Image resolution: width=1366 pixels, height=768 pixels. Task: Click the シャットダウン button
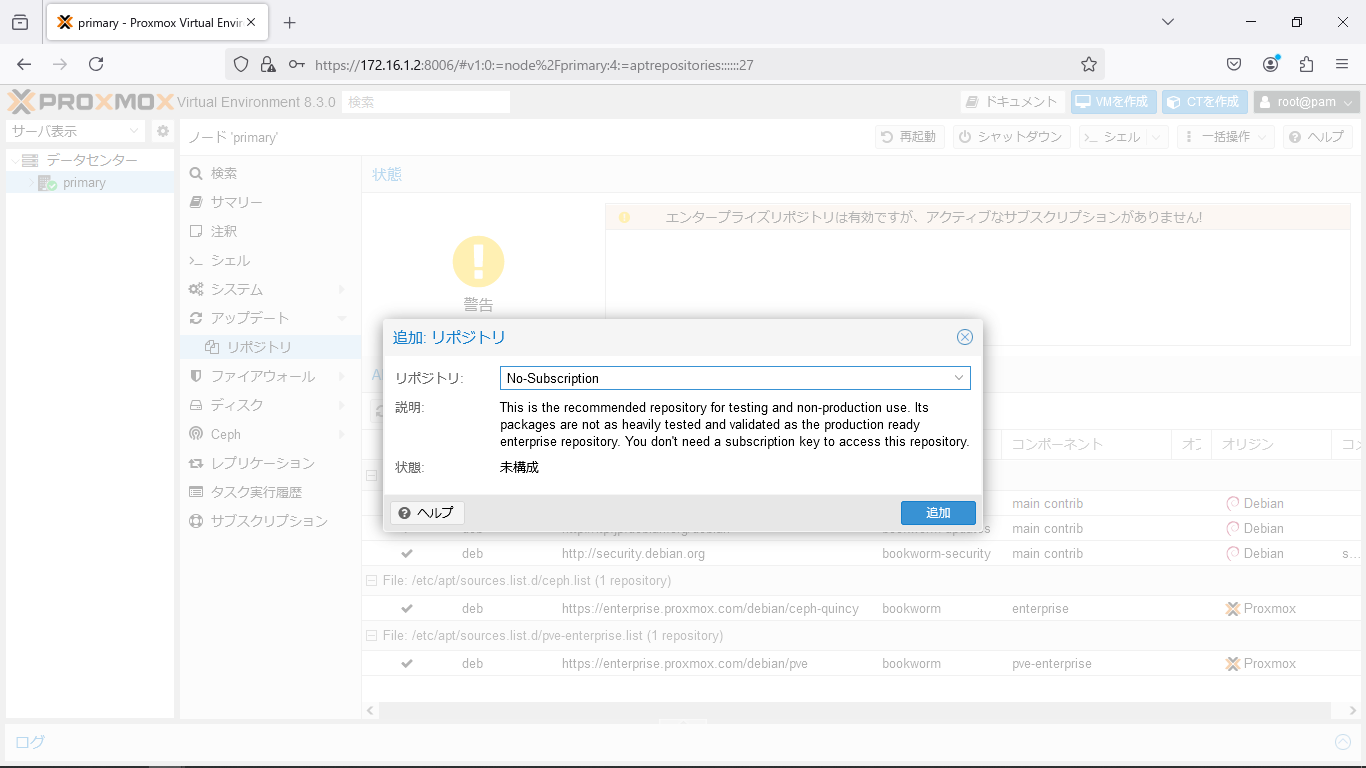tap(1010, 137)
